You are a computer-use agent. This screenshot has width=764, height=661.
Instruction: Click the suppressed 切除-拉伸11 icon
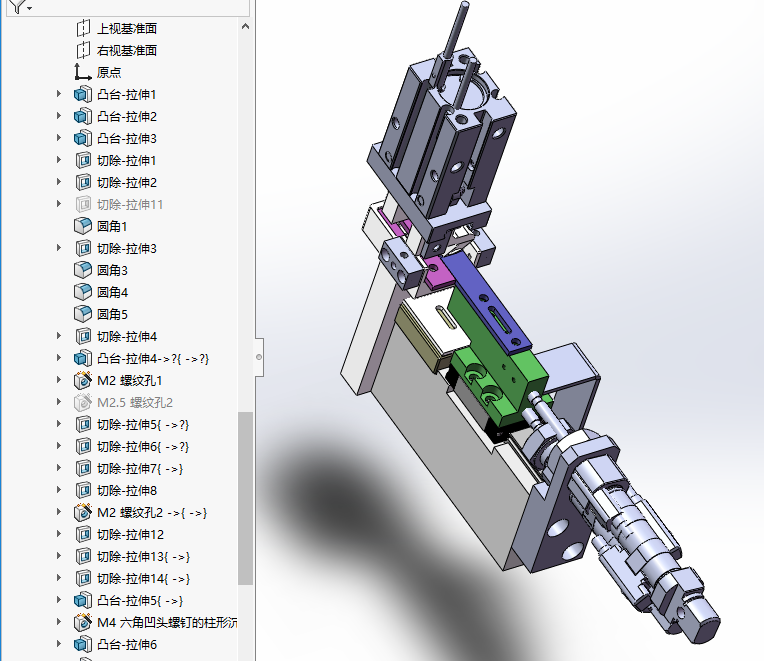pos(83,204)
